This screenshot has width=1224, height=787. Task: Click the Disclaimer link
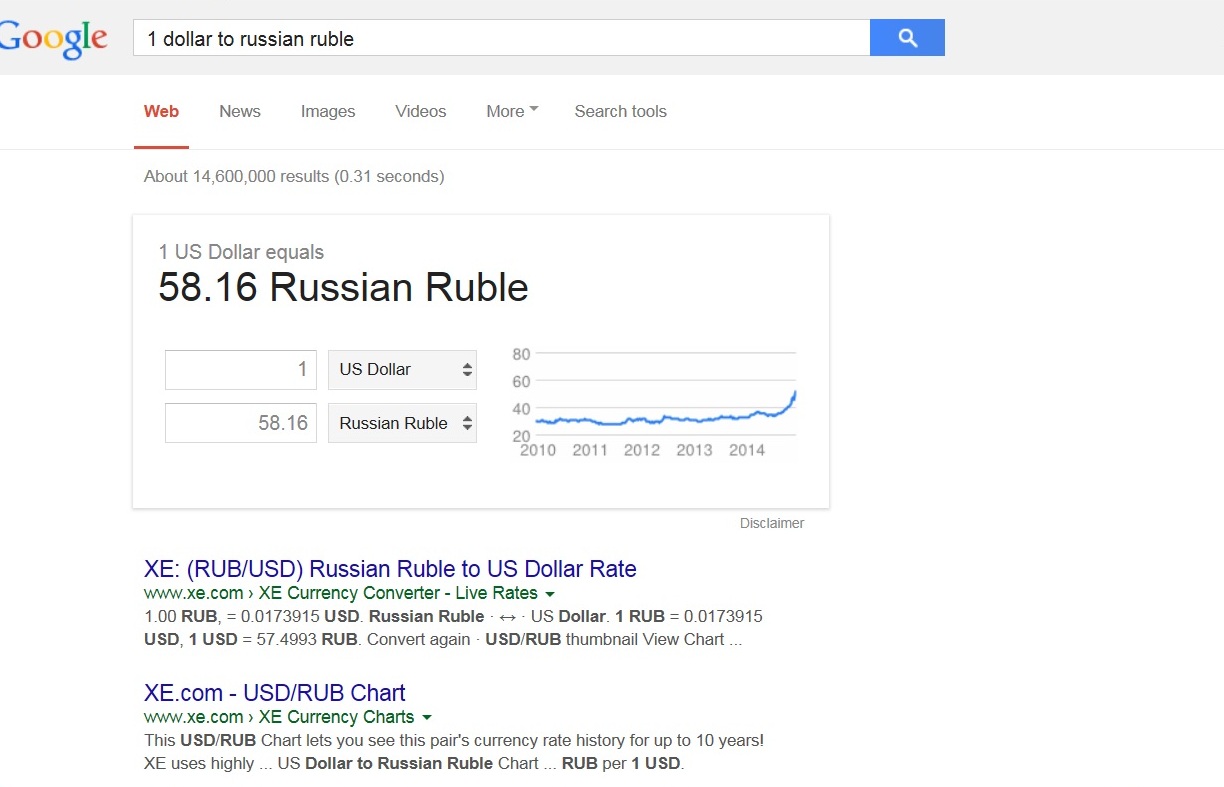point(771,523)
